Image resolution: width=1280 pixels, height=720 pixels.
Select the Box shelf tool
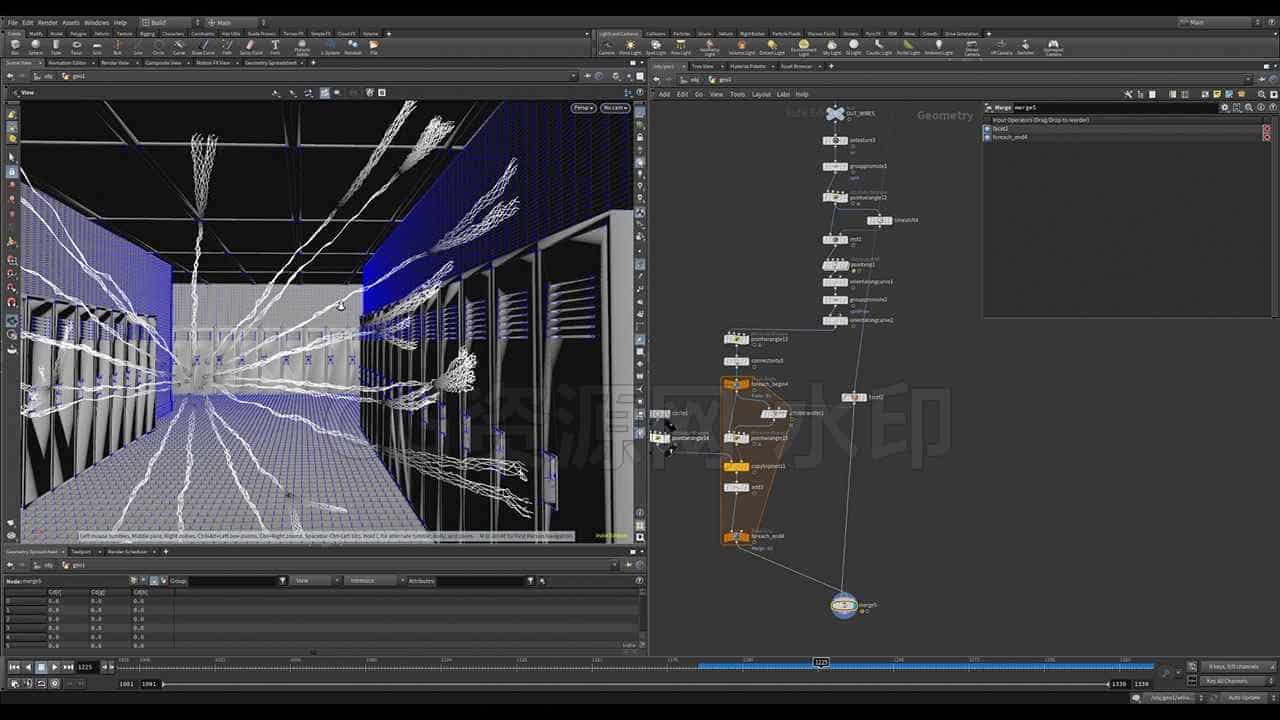pos(15,46)
